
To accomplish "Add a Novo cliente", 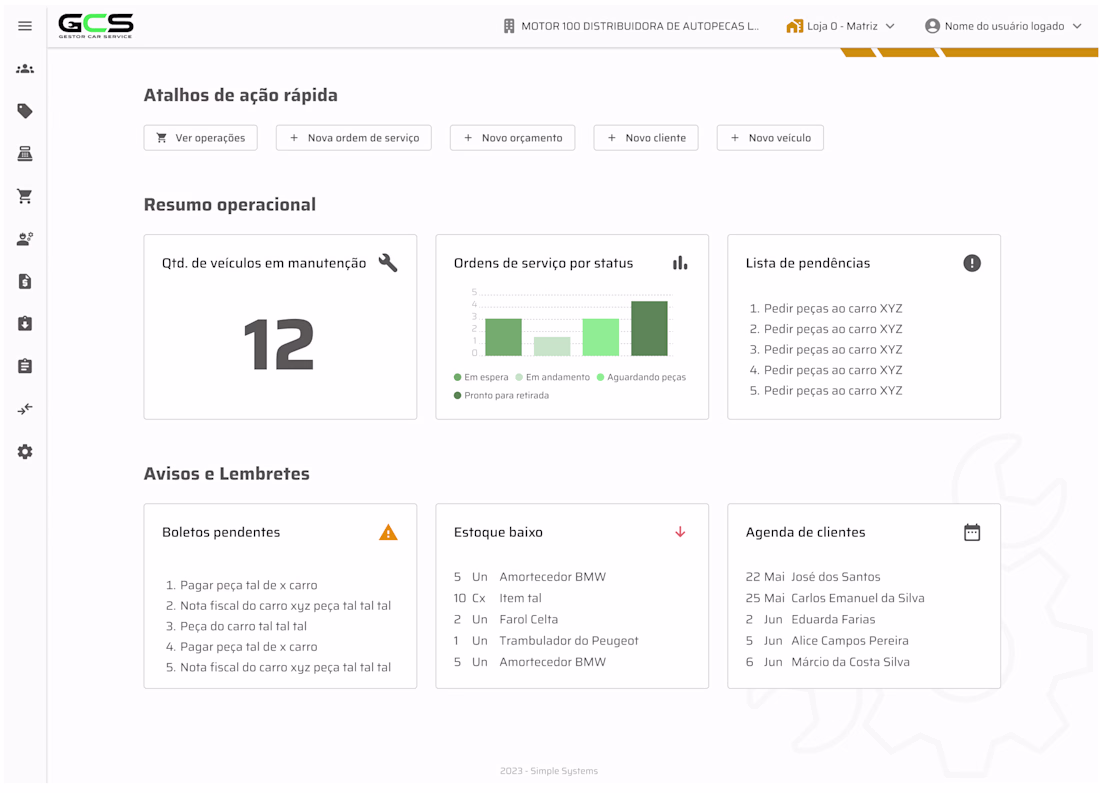I will (x=646, y=138).
